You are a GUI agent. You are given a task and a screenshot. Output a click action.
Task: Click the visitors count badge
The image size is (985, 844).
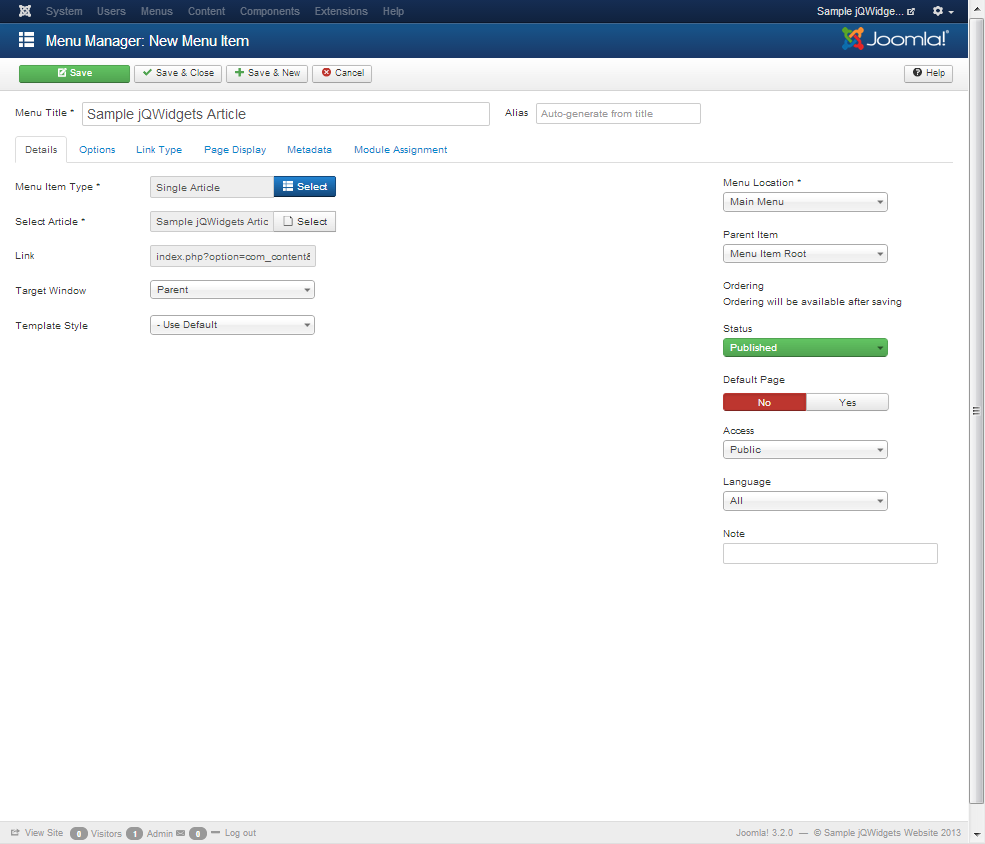pos(79,833)
